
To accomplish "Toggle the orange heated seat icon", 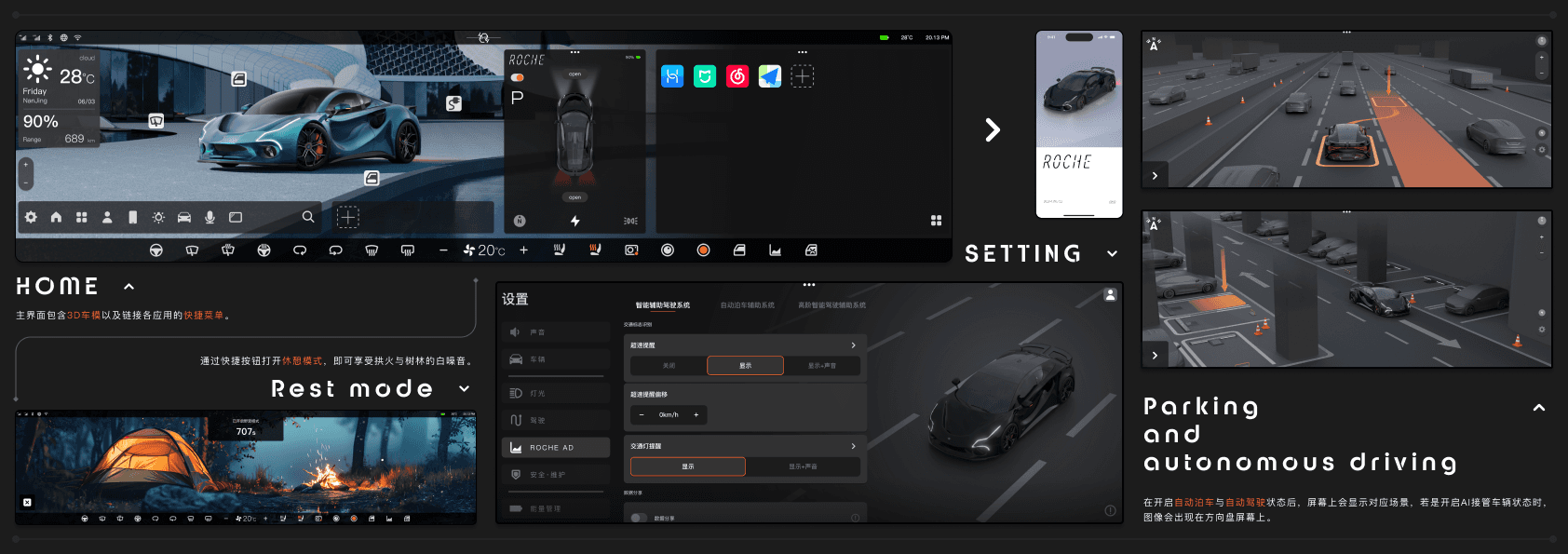I will (595, 250).
